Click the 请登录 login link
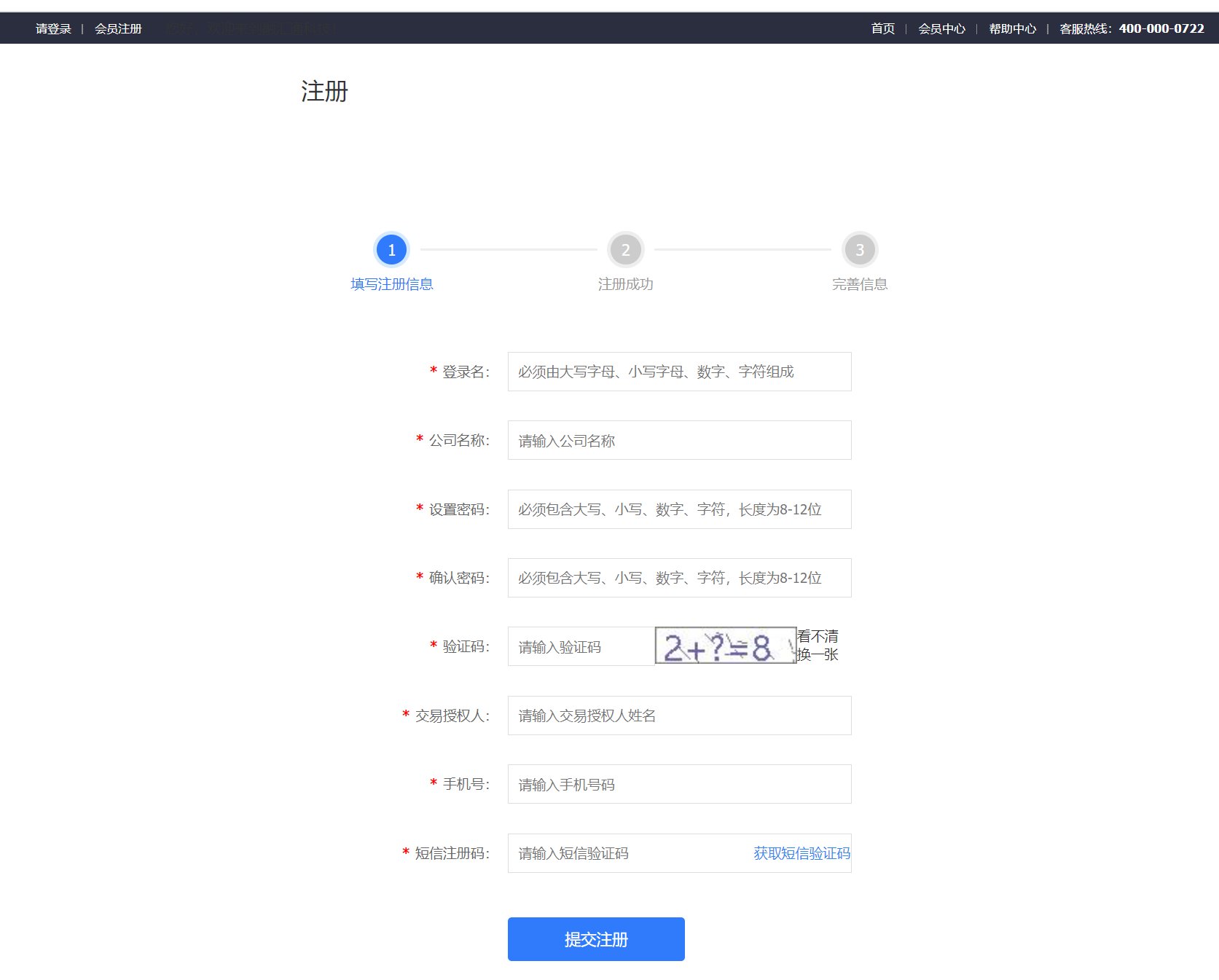The image size is (1219, 980). click(x=53, y=29)
